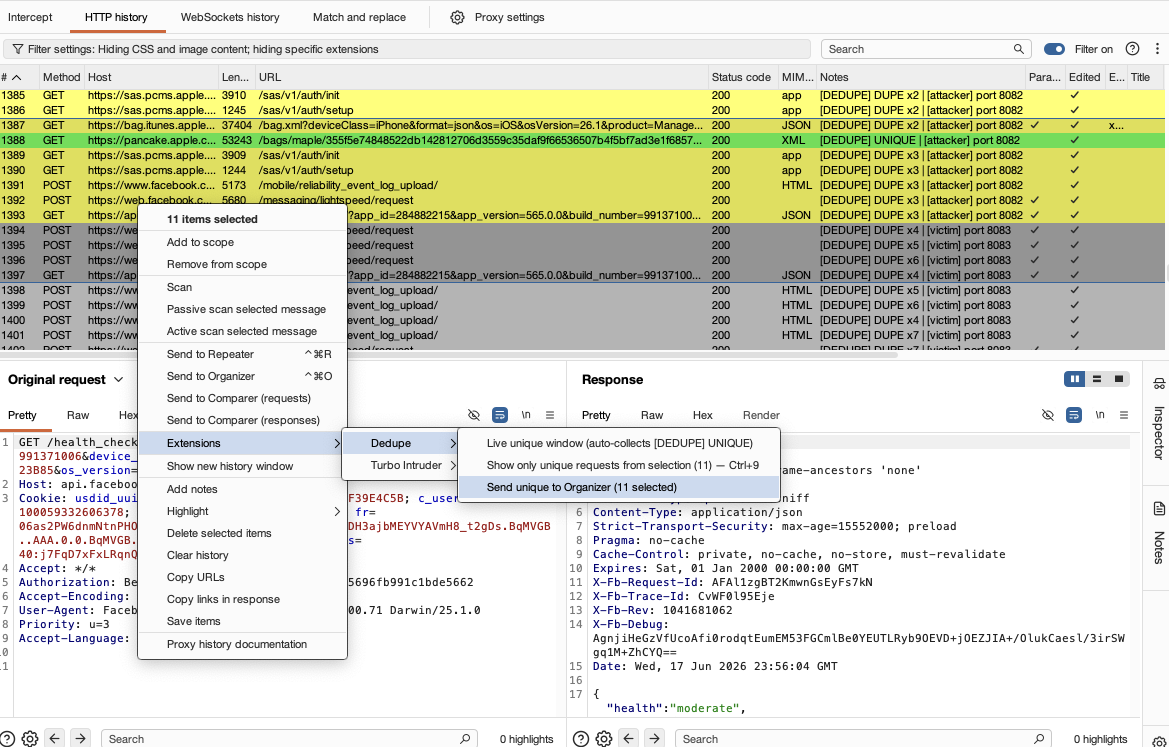Expand the Dedupe submenu
1169x747 pixels.
(x=400, y=443)
